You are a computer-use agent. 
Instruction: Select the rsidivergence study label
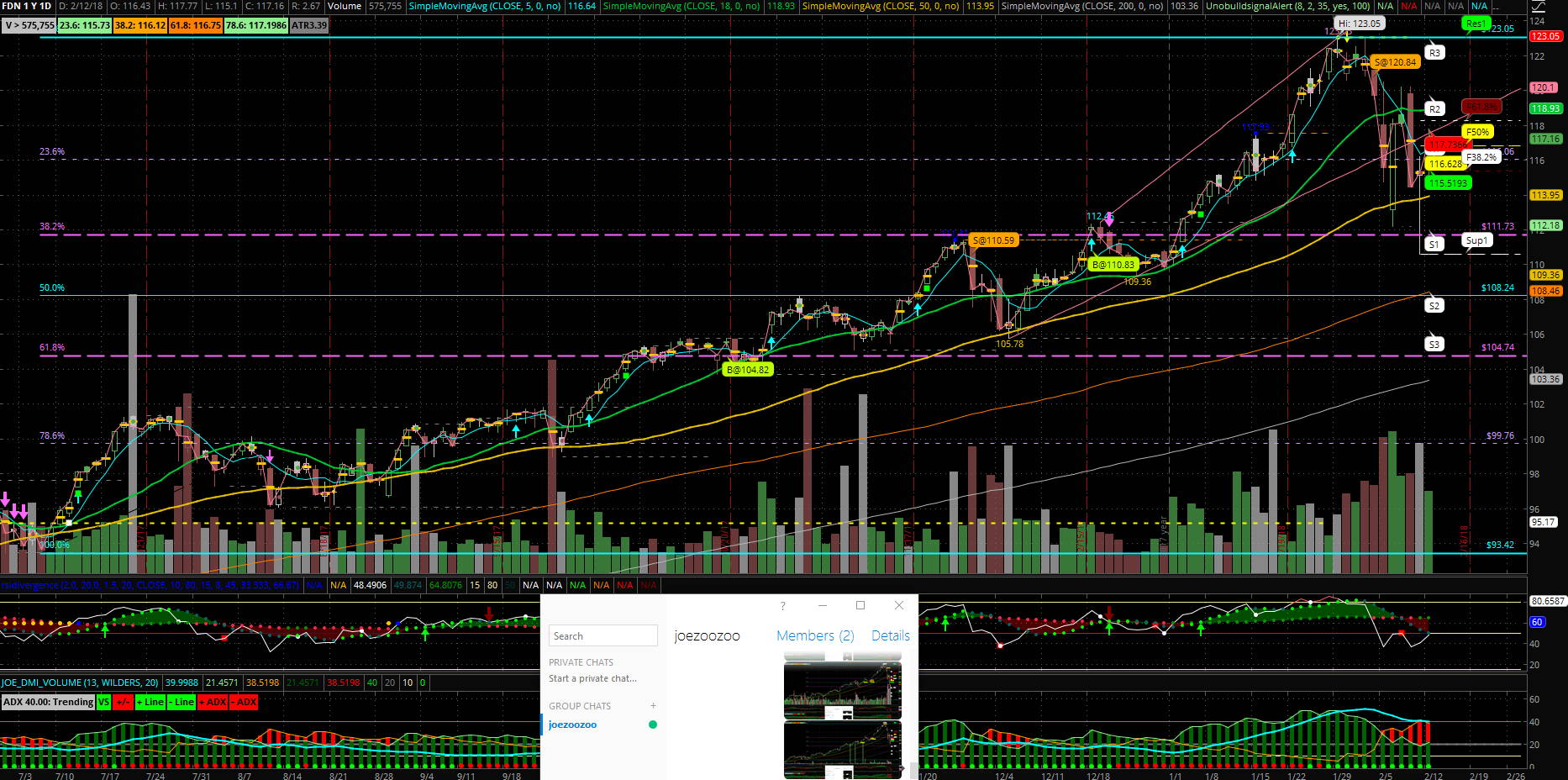pos(150,585)
